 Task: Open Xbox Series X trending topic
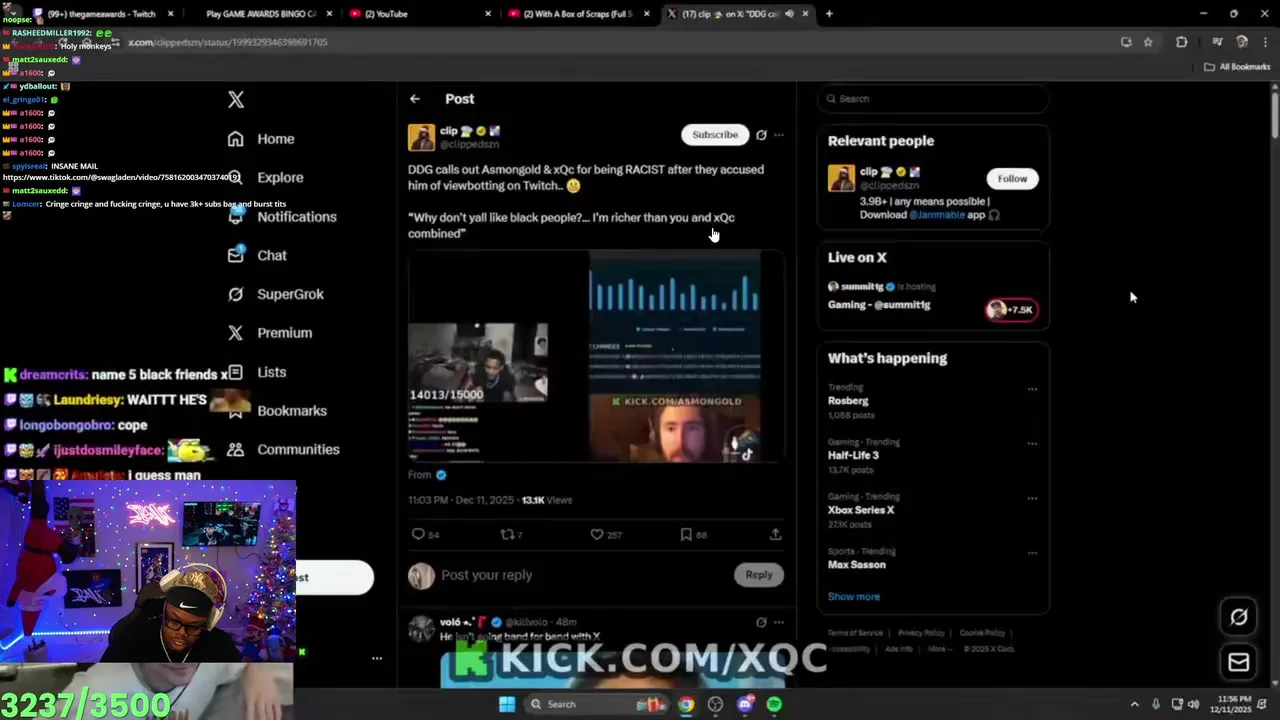pyautogui.click(x=861, y=510)
